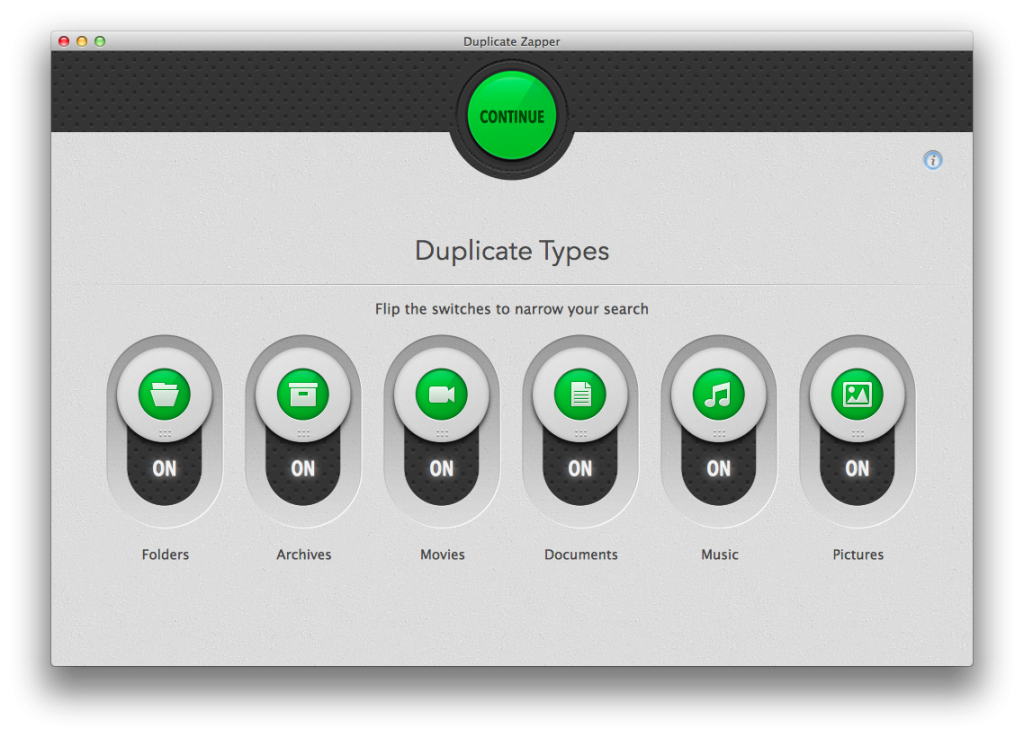Click the Documents text label
This screenshot has width=1024, height=737.
[581, 554]
